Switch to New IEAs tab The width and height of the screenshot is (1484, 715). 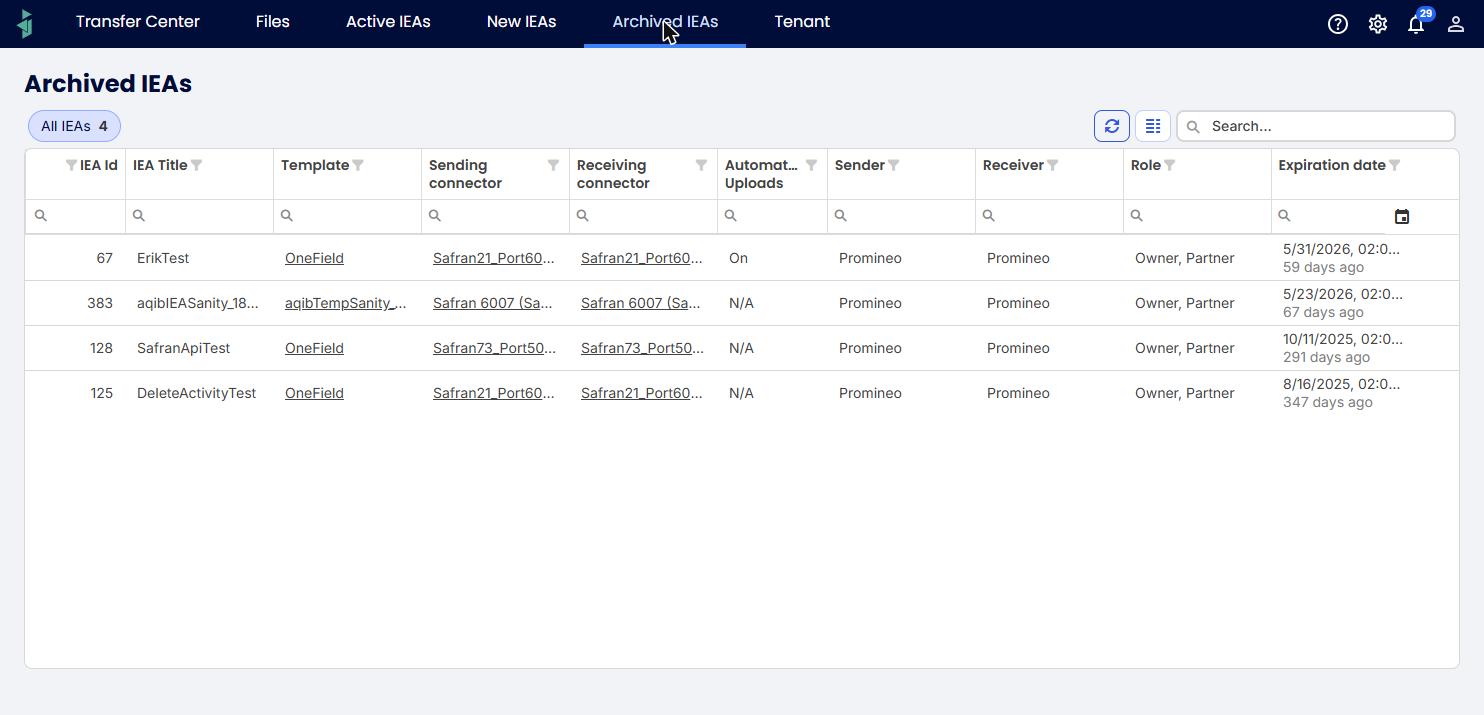pos(521,22)
